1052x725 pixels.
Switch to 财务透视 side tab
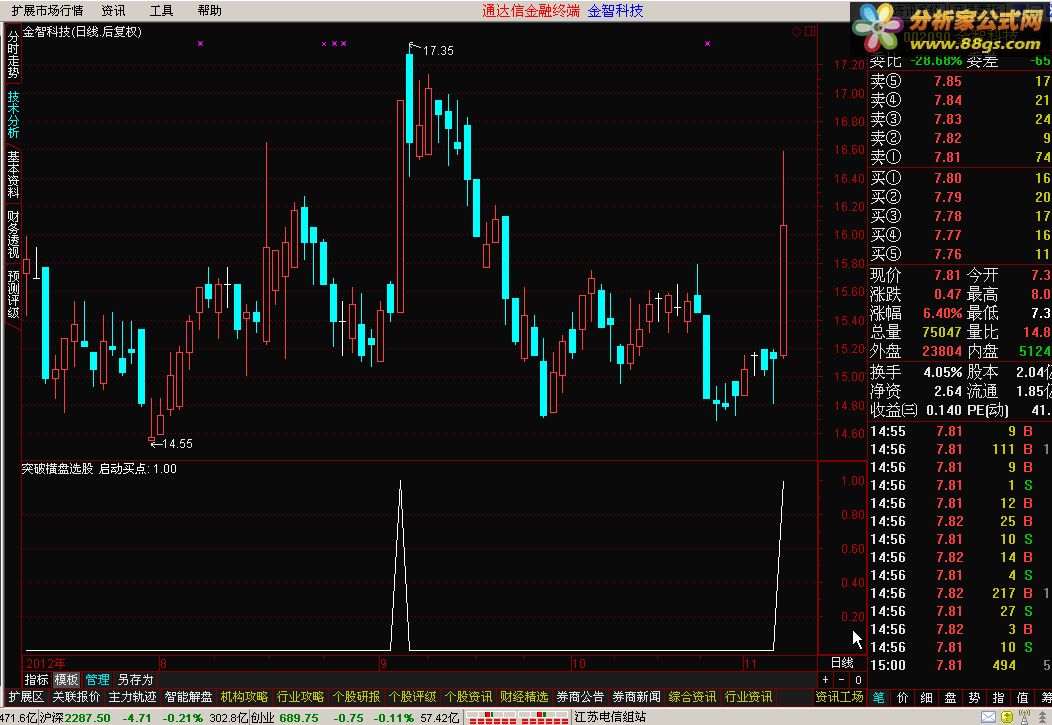click(x=13, y=235)
